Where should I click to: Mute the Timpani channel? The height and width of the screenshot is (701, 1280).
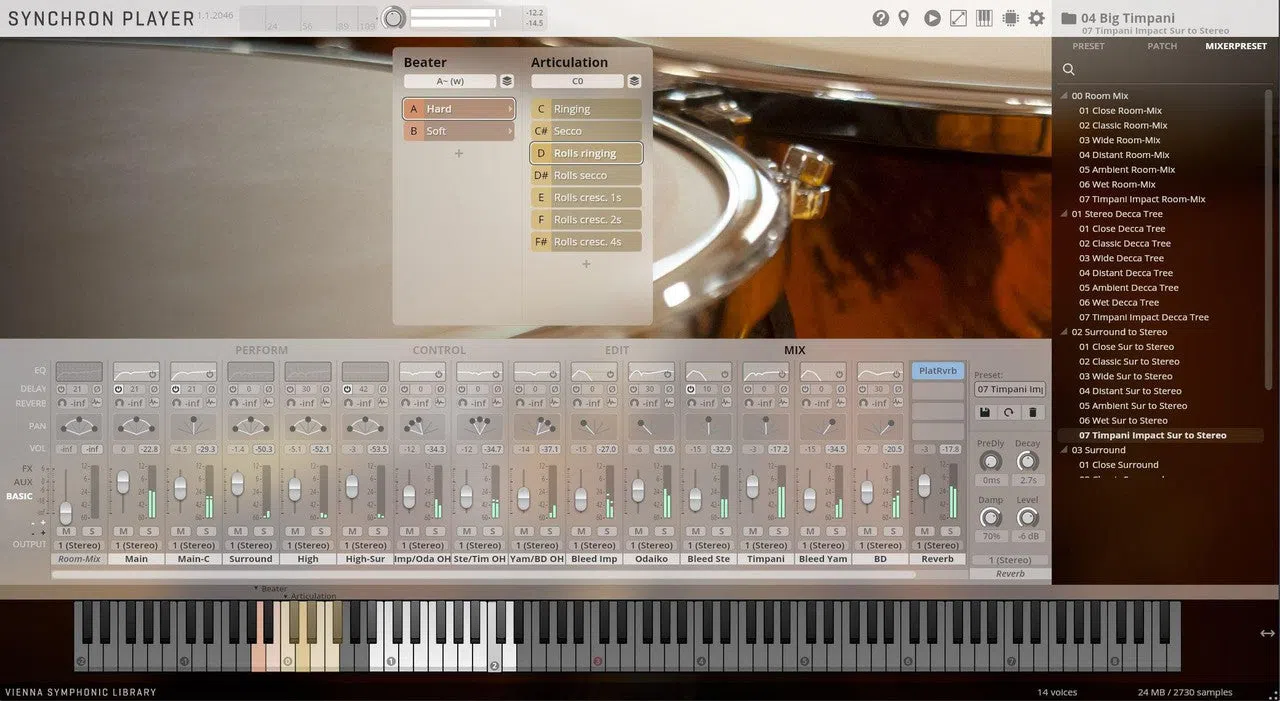(753, 531)
